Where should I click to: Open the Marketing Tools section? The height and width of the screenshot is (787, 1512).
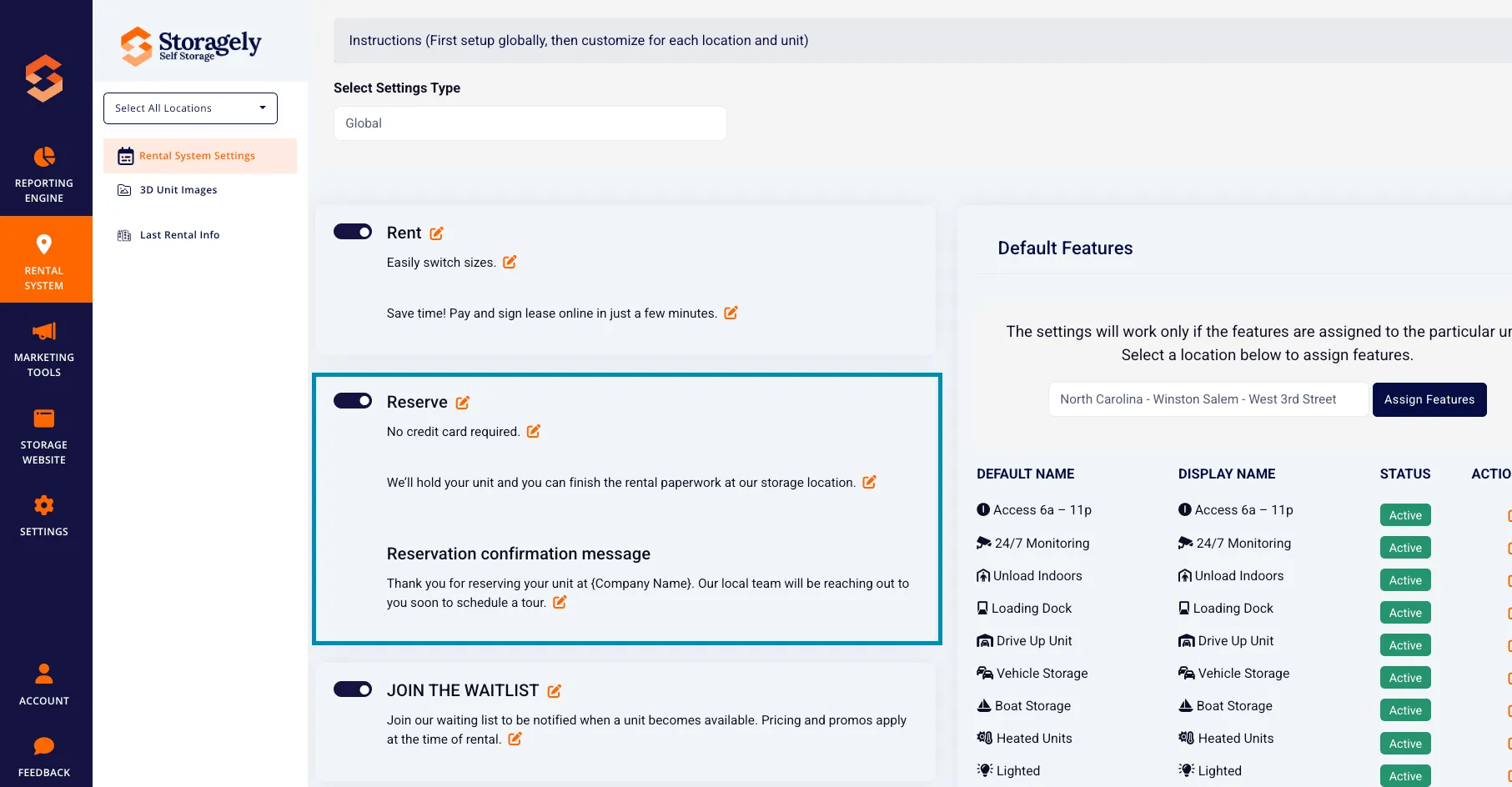44,348
